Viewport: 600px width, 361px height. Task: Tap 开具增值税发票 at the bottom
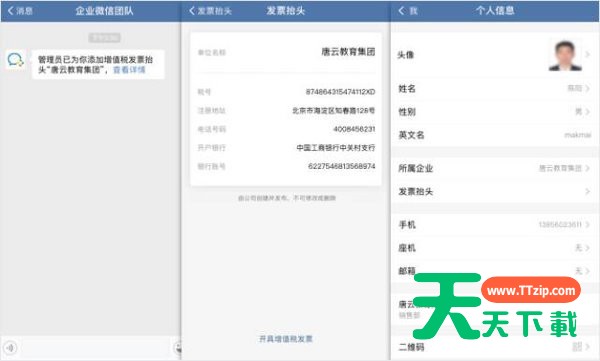[286, 339]
